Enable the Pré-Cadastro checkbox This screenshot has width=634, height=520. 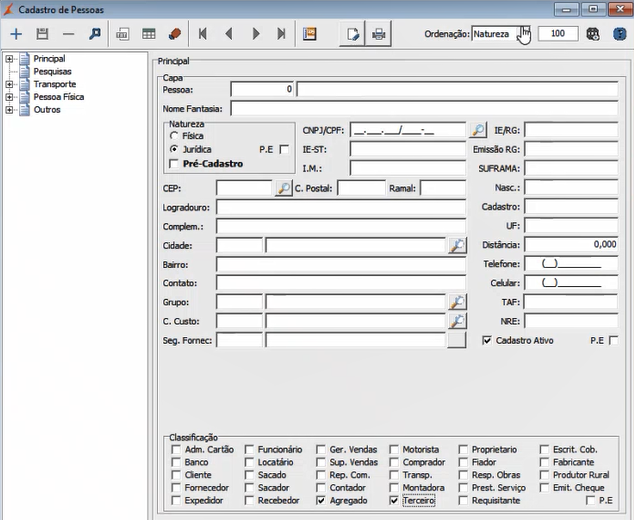coord(175,163)
